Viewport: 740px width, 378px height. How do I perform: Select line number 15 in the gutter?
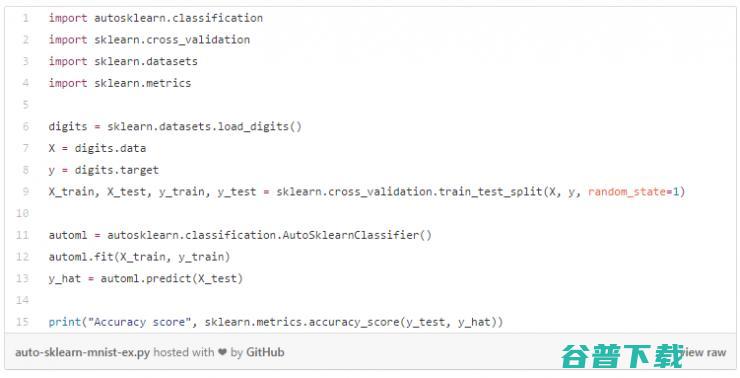[23, 322]
